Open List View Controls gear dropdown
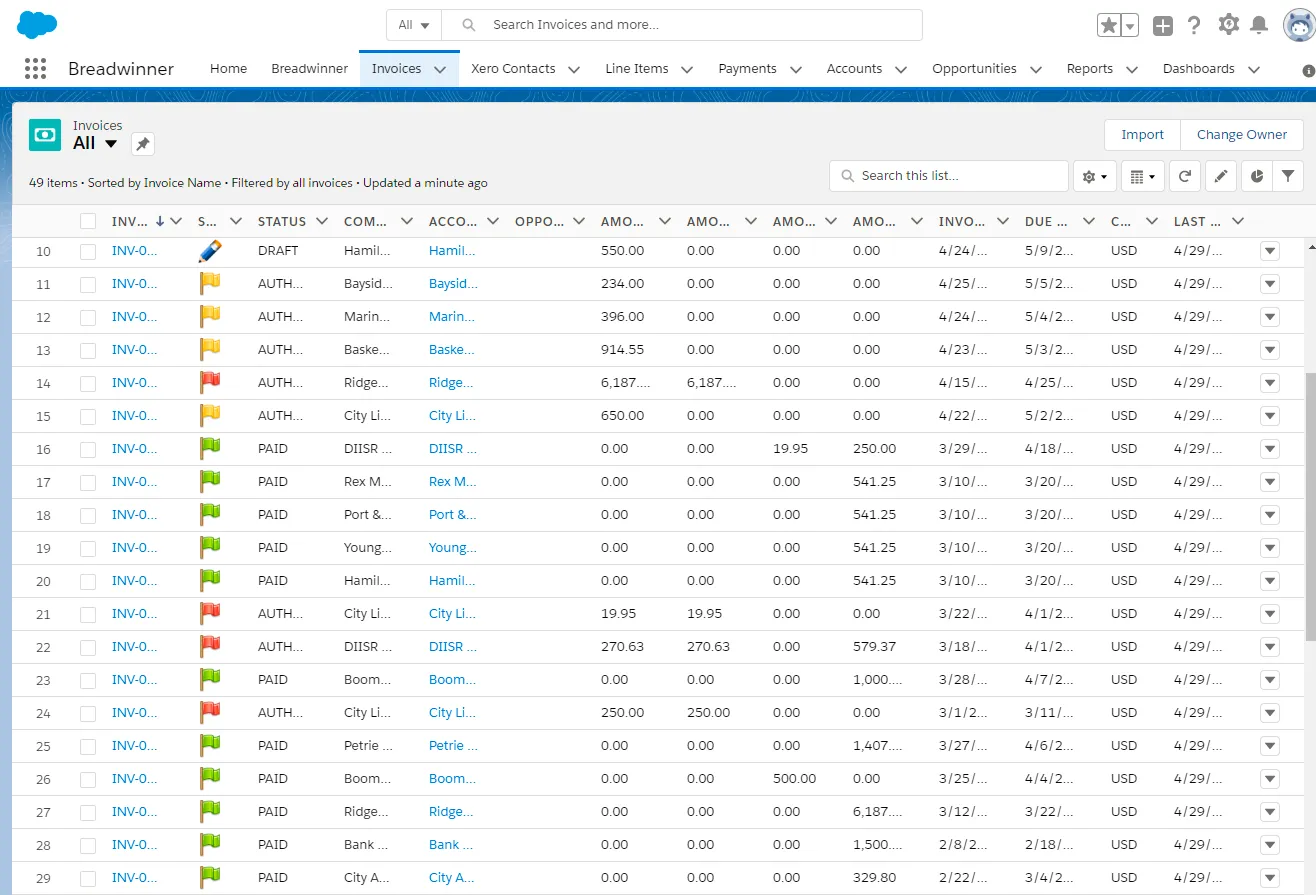This screenshot has width=1316, height=895. (x=1094, y=176)
